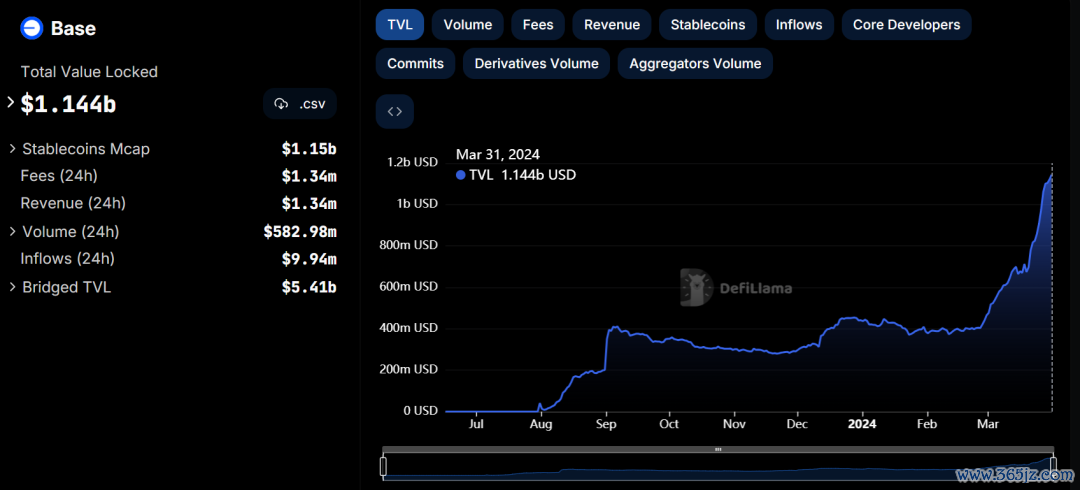Toggle the Inflows chart metric
The image size is (1080, 490).
tap(799, 25)
